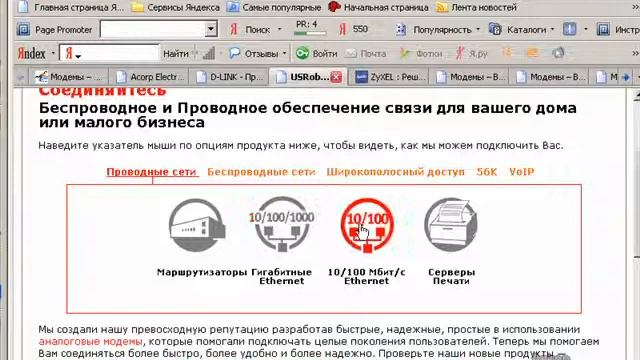Switch to Acorp Electr... tab

pos(150,76)
